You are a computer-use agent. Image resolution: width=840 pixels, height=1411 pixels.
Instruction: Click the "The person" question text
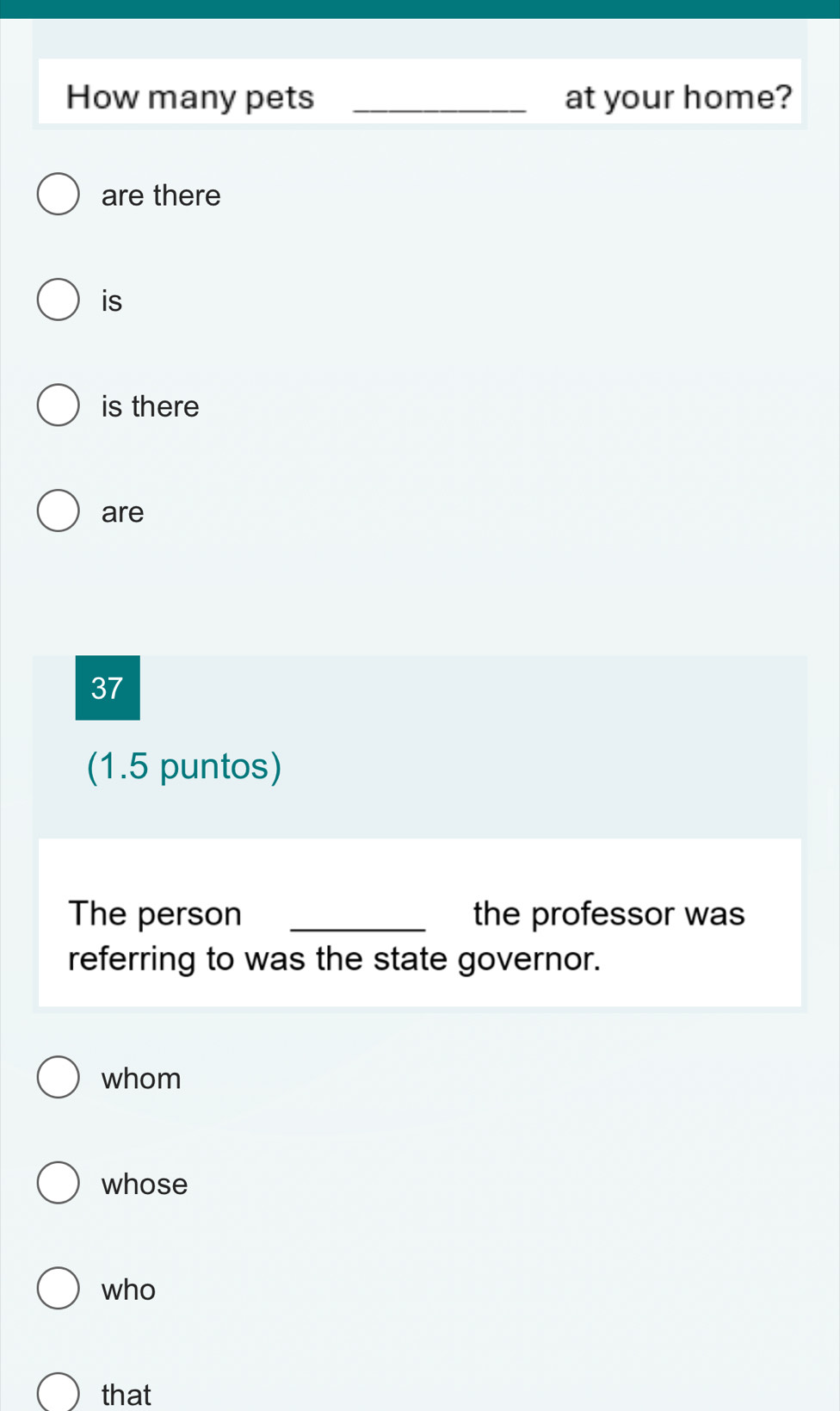pyautogui.click(x=155, y=913)
